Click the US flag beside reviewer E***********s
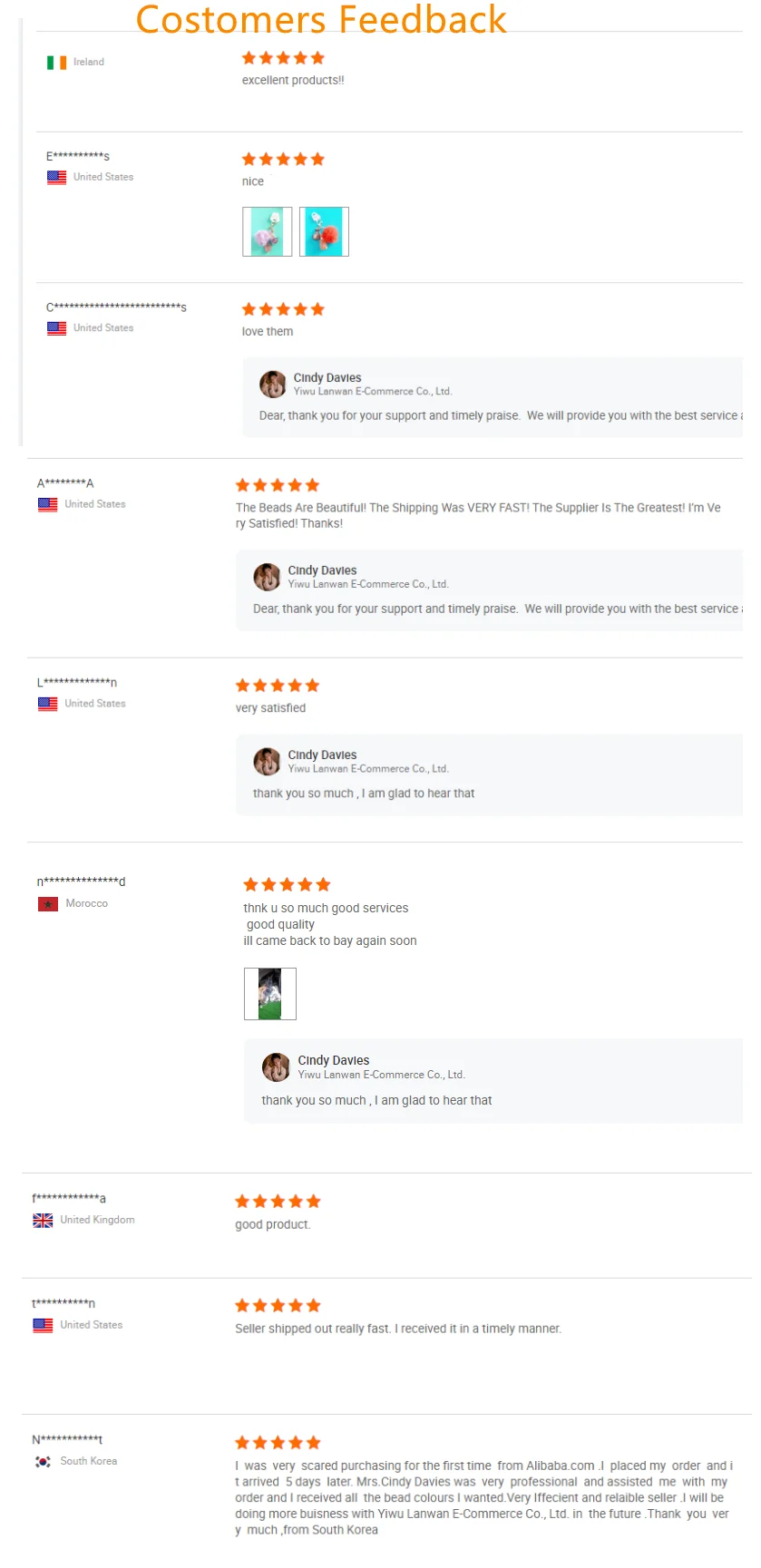 pyautogui.click(x=56, y=178)
